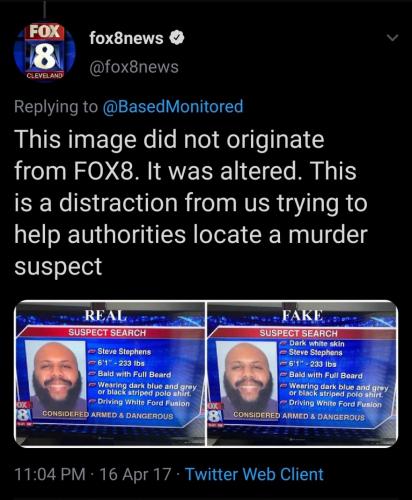Viewport: 412px width, 500px height.
Task: Open the @BasedMonitored mention link
Action: pyautogui.click(x=173, y=107)
